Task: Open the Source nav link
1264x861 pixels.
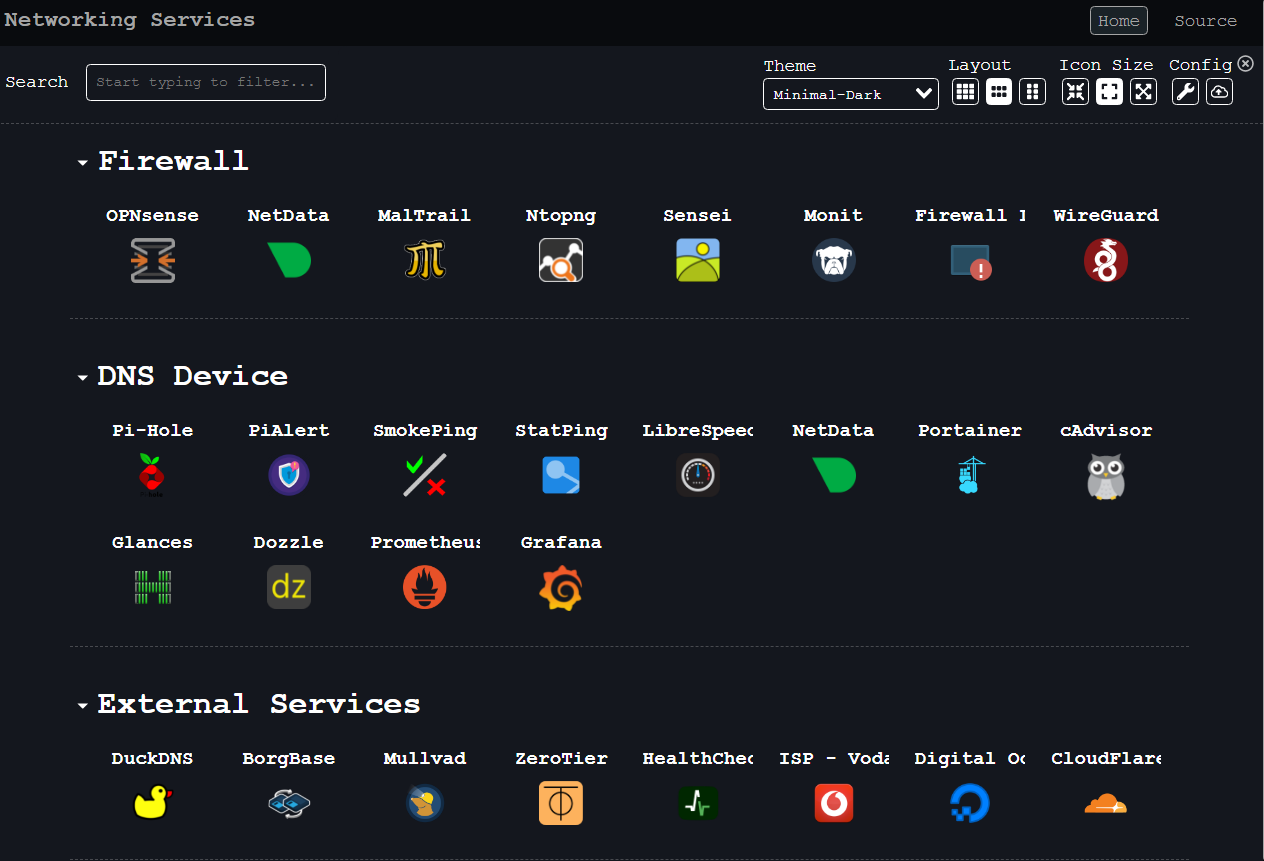Action: tap(1205, 21)
